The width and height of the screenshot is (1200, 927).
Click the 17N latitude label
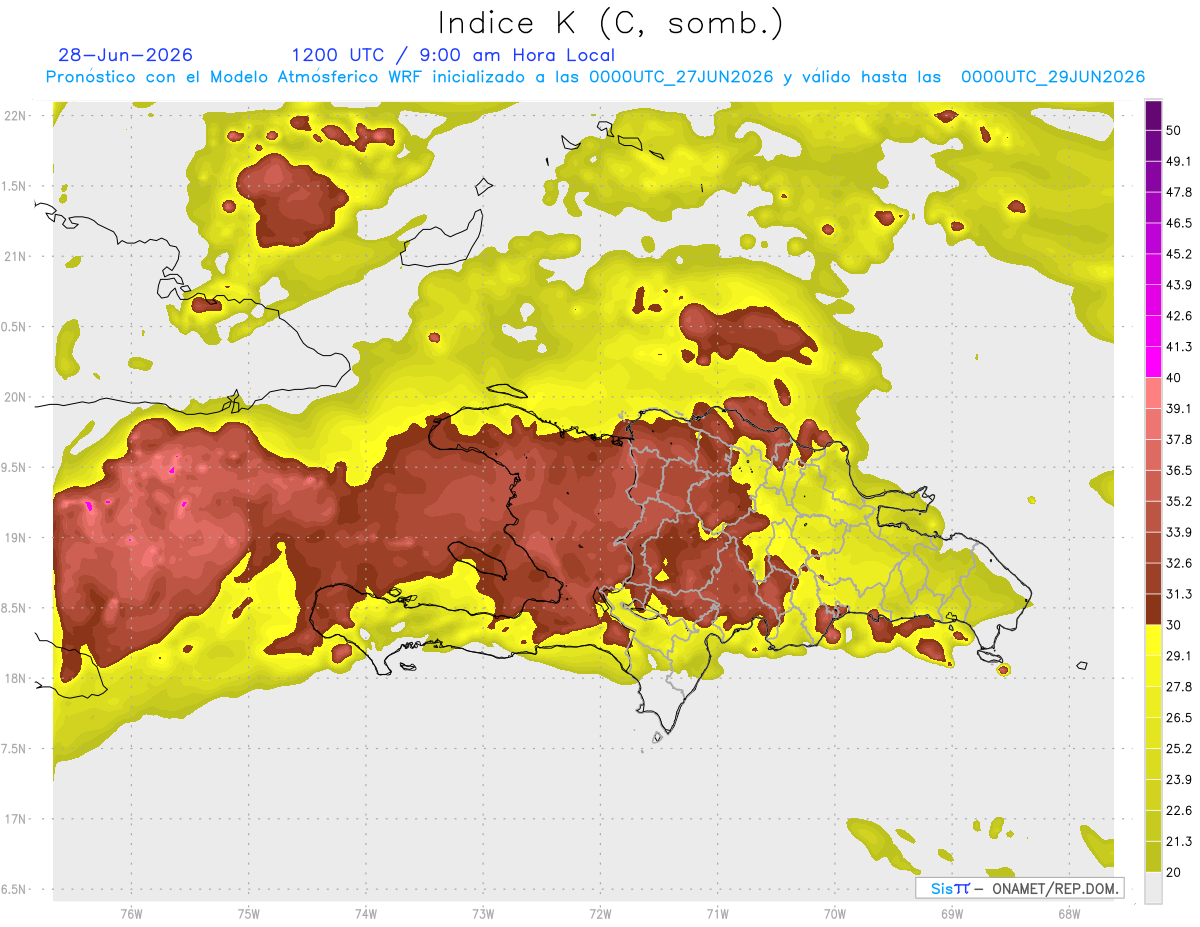click(x=14, y=819)
